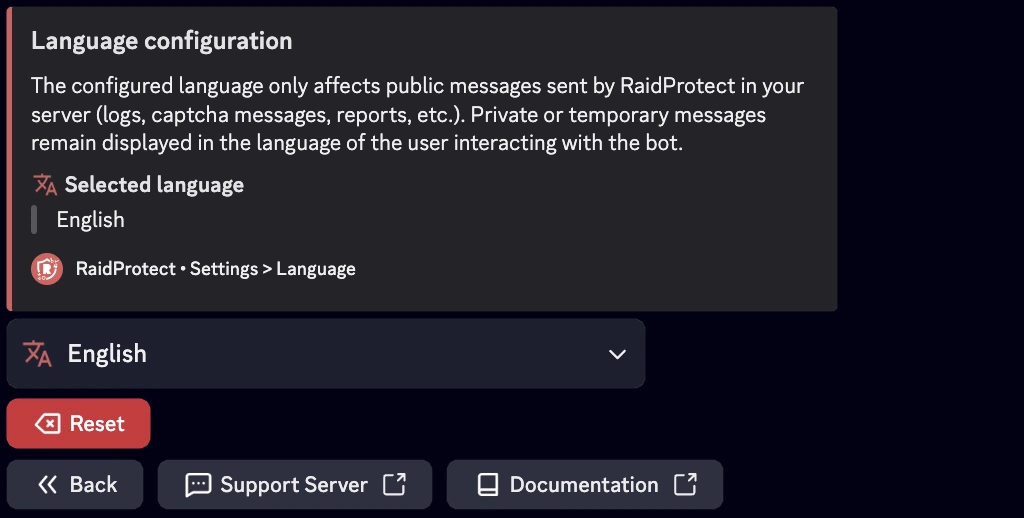
Task: Click the translate icon beside Selected language
Action: [44, 185]
